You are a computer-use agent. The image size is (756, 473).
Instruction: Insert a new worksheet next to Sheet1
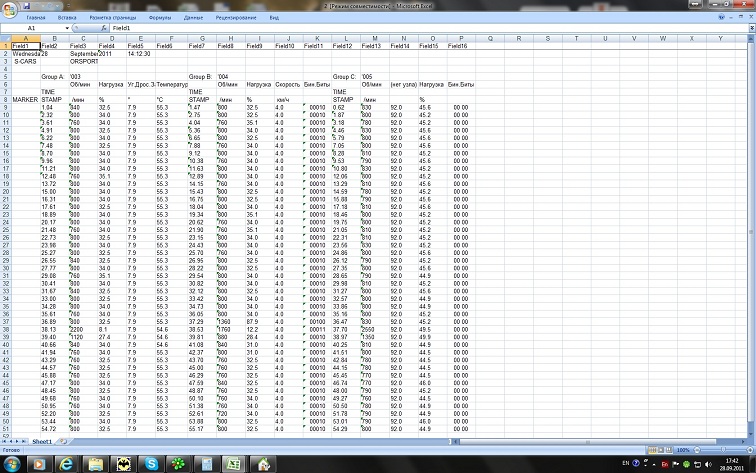[63, 441]
